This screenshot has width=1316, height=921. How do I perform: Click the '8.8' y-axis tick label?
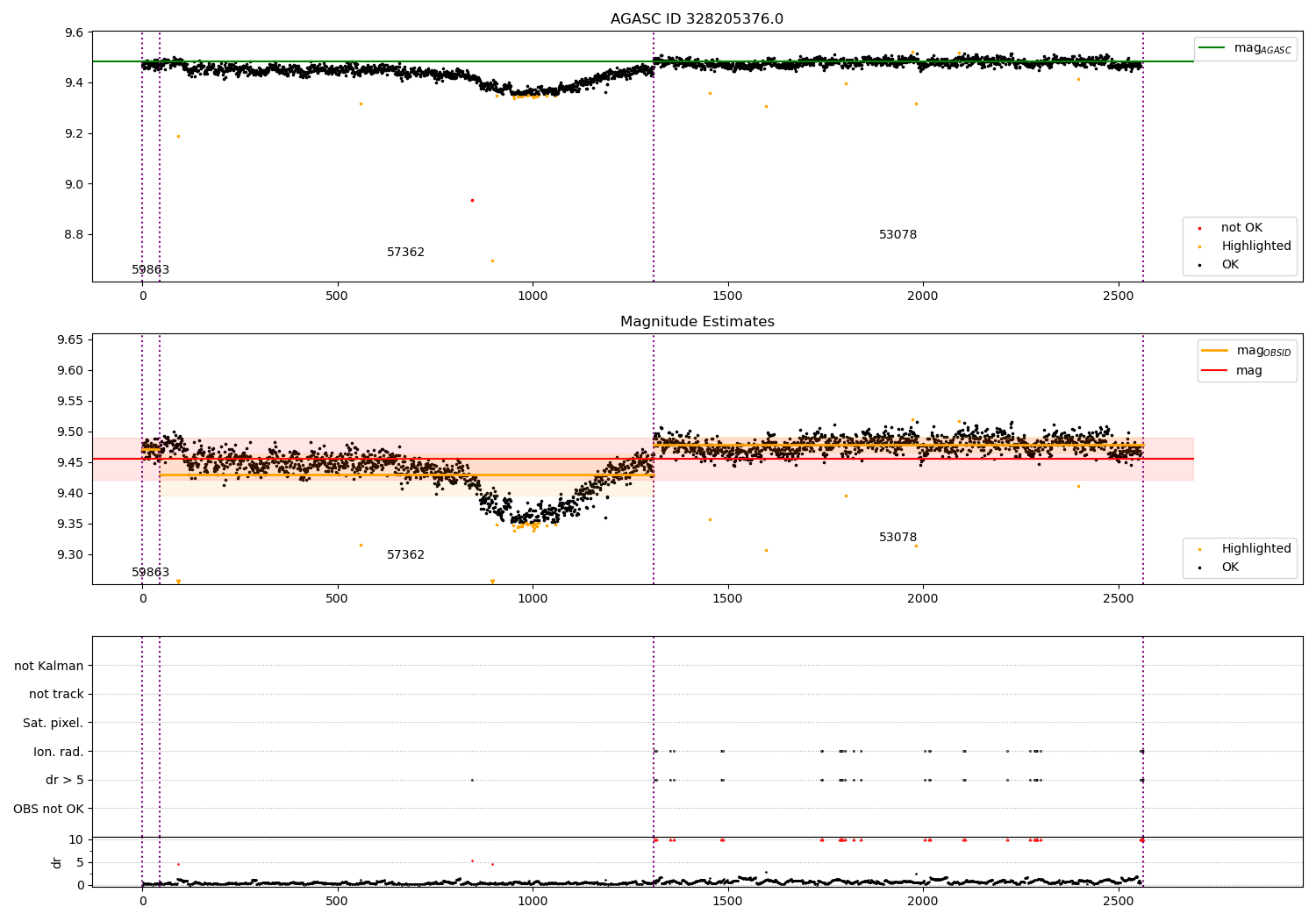(x=75, y=235)
